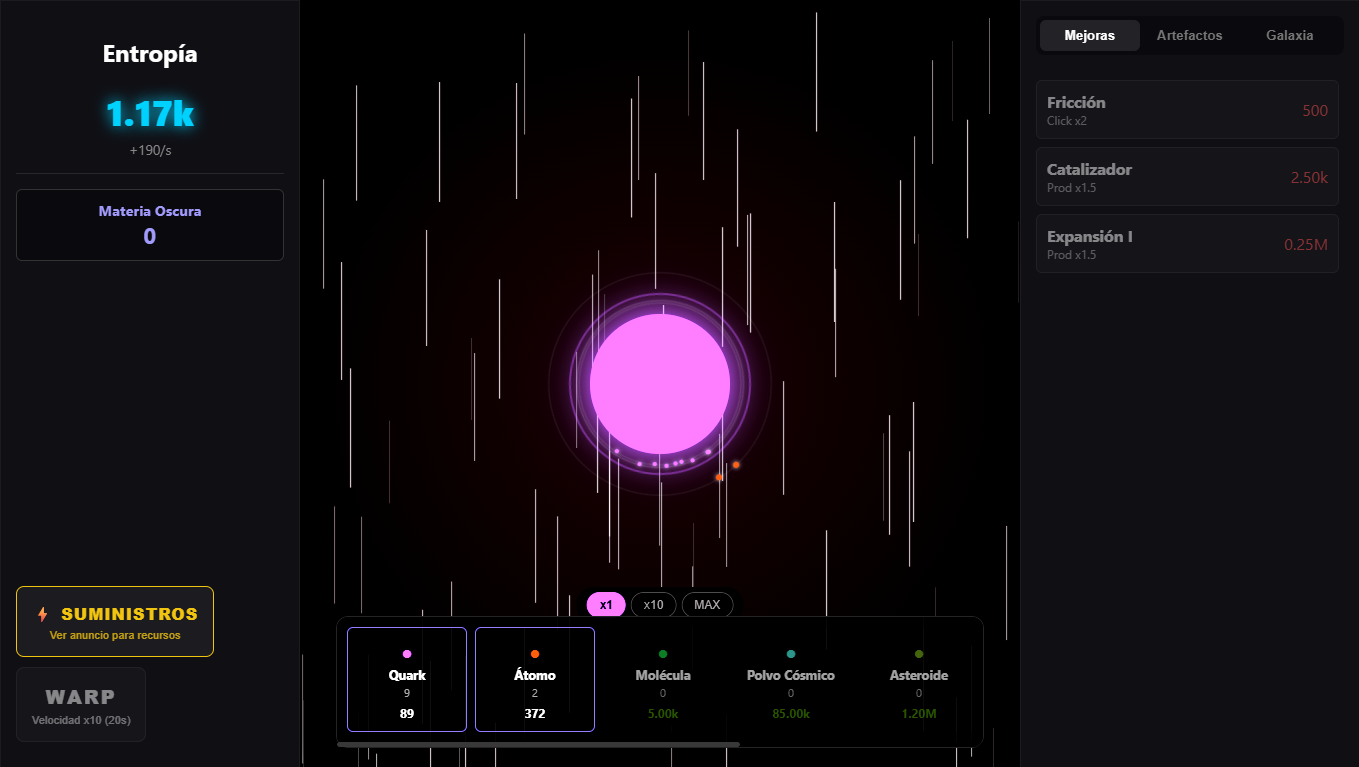Click the Materia Oscura counter box
This screenshot has height=767, width=1359.
click(x=150, y=225)
